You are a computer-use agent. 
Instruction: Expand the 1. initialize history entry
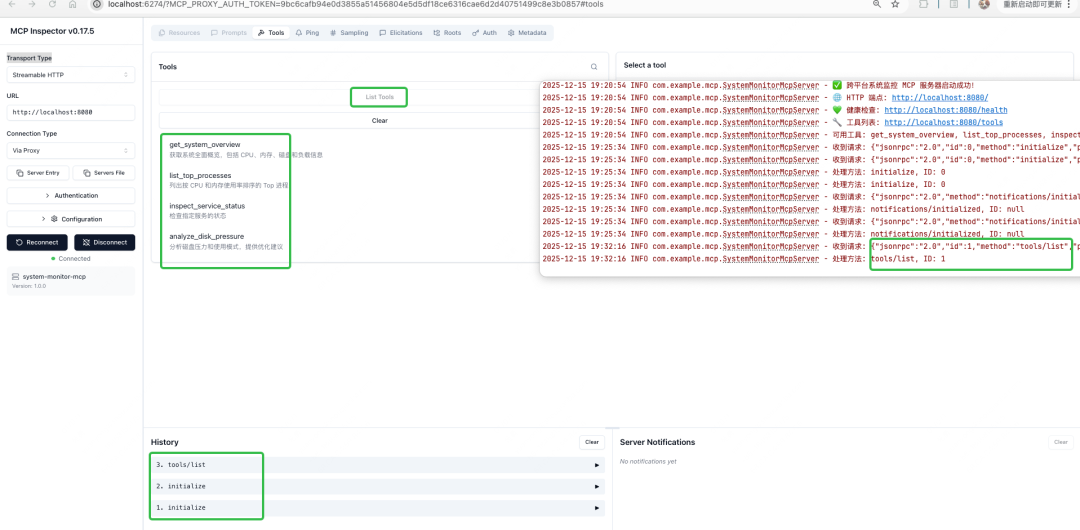pos(377,508)
